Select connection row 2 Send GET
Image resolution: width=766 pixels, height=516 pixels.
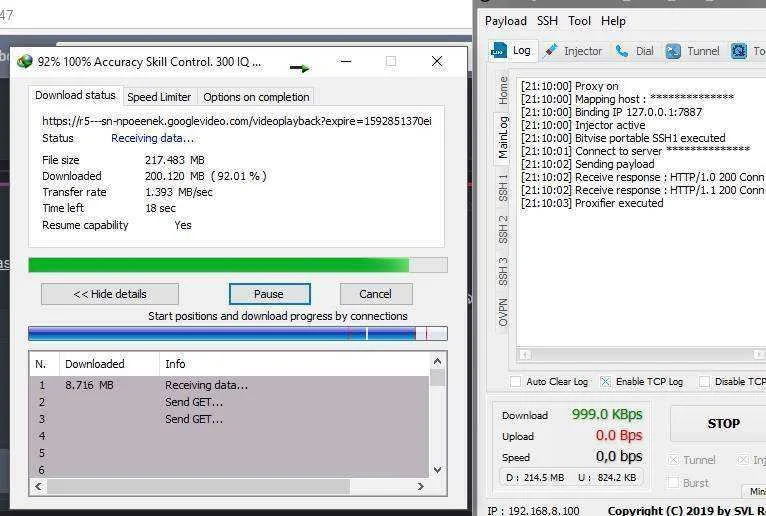click(x=229, y=402)
